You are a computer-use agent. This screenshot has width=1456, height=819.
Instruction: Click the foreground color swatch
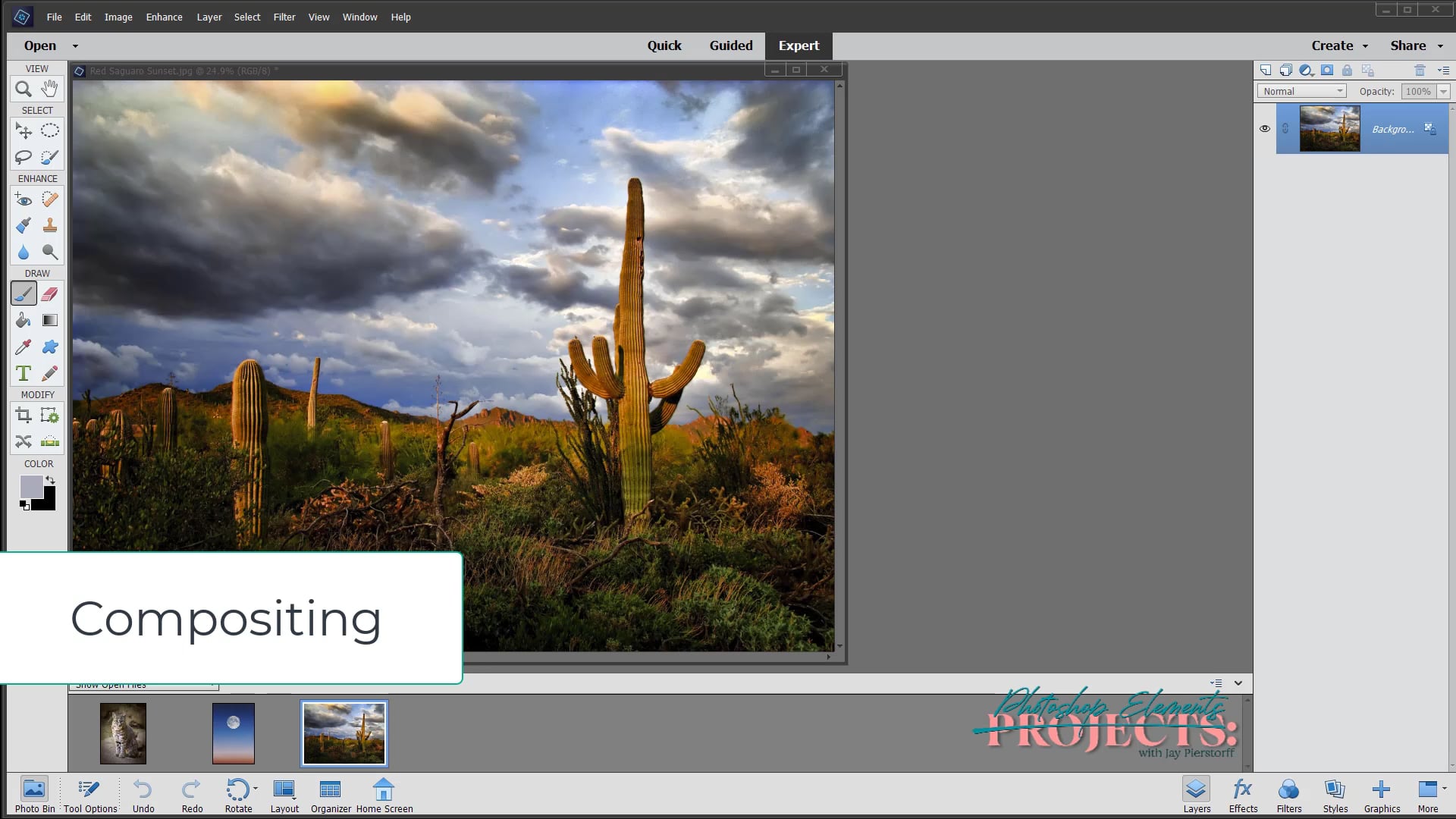pyautogui.click(x=30, y=486)
